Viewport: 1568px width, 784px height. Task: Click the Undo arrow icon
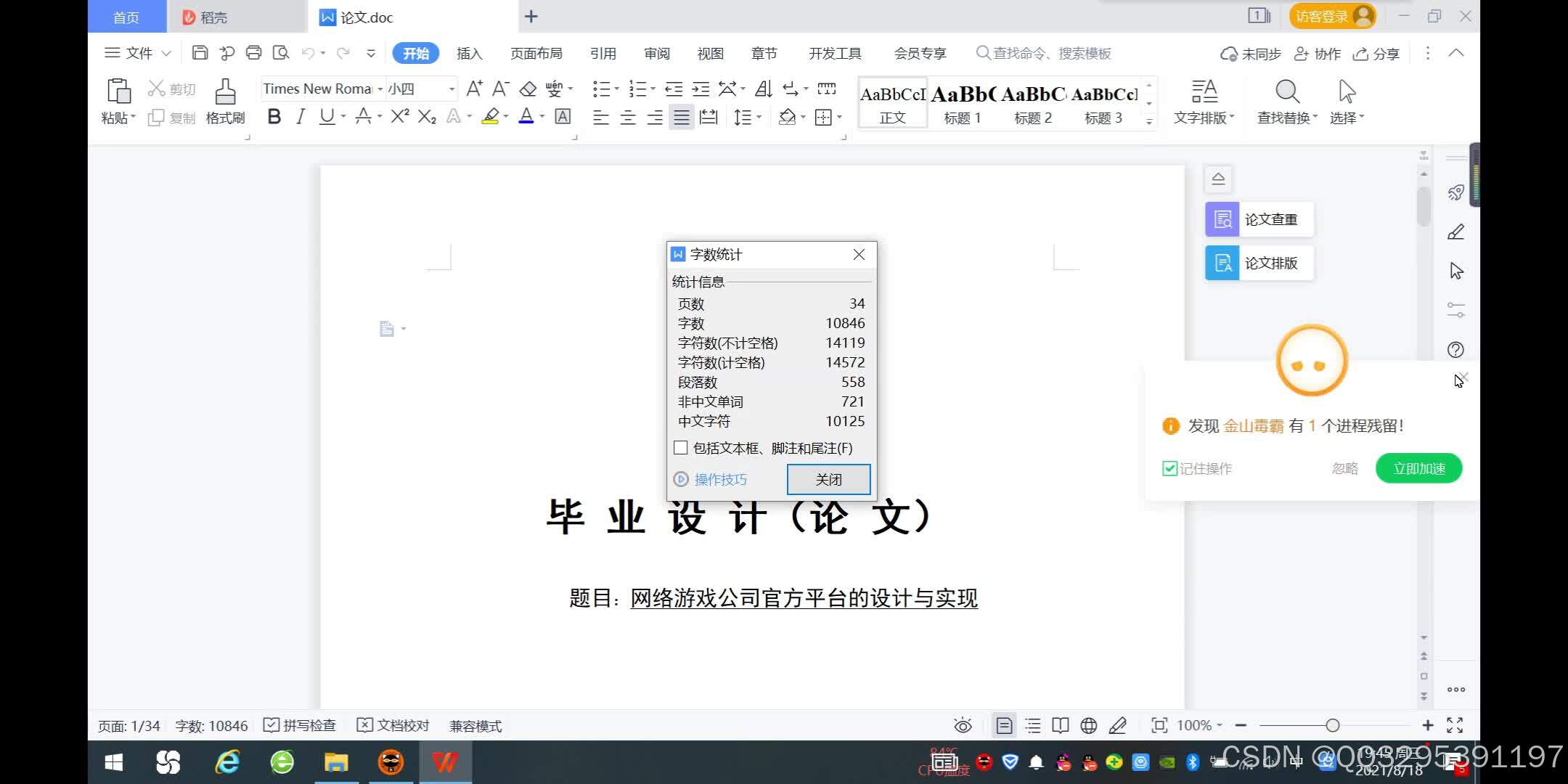[x=308, y=53]
